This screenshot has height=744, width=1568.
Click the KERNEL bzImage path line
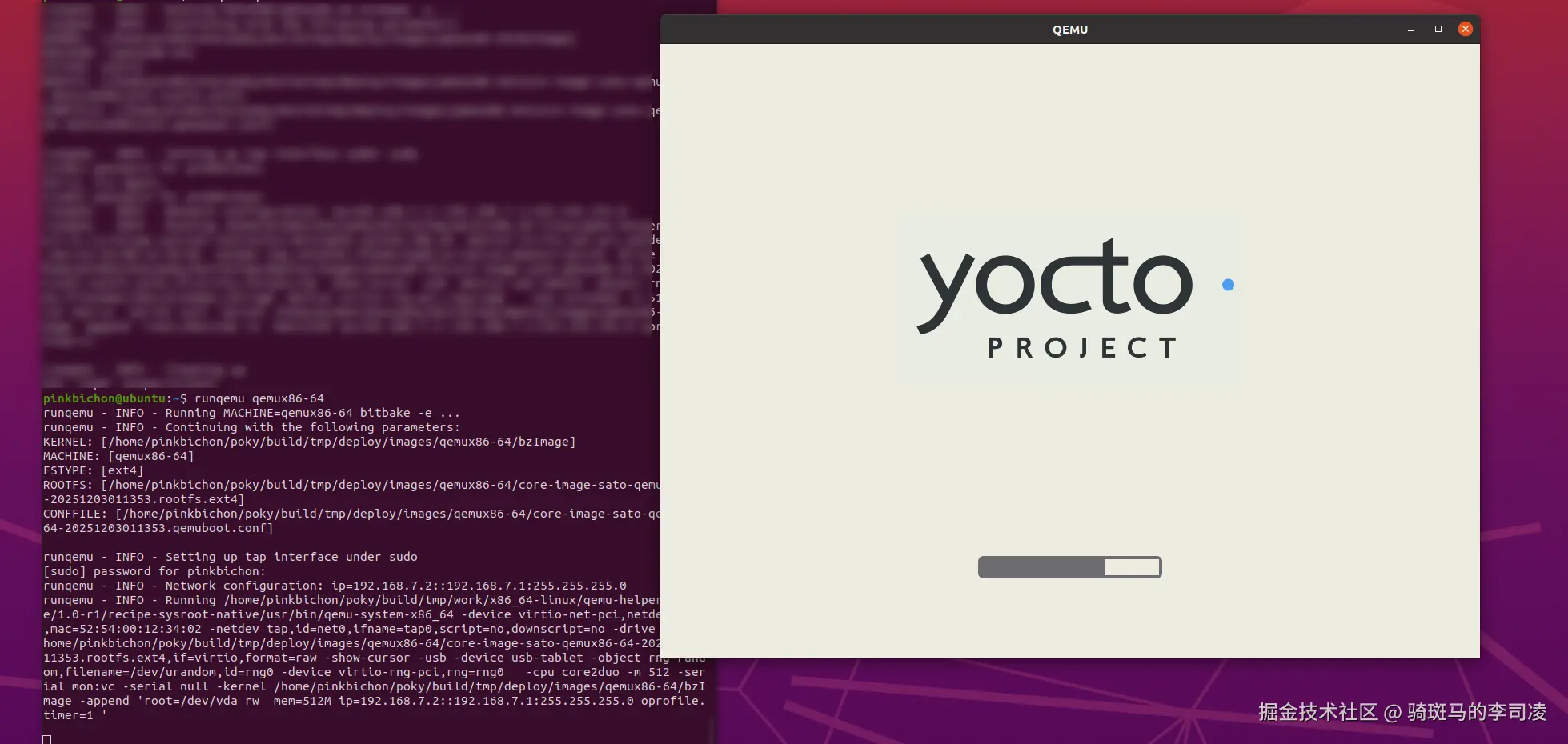[x=309, y=442]
